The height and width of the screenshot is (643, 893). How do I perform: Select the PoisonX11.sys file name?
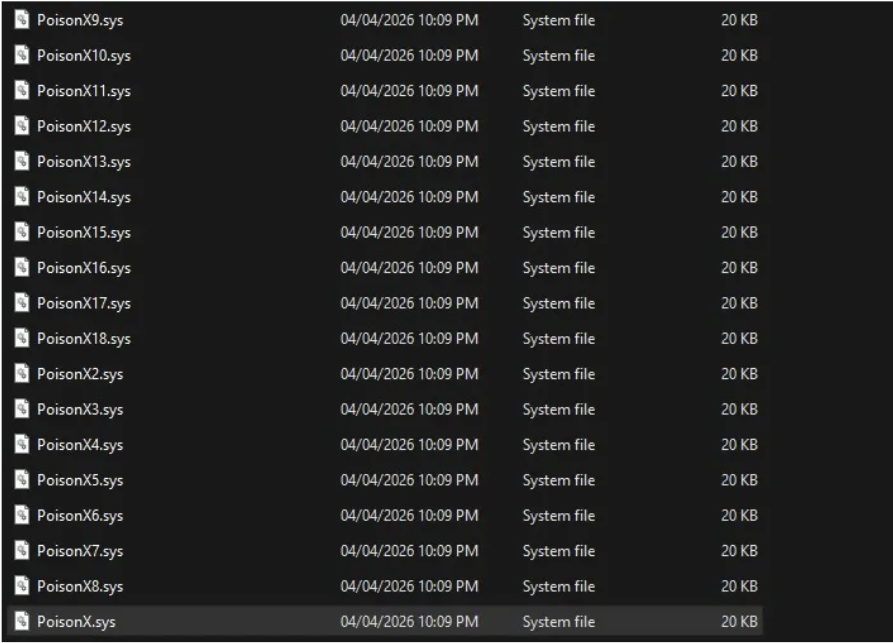83,91
